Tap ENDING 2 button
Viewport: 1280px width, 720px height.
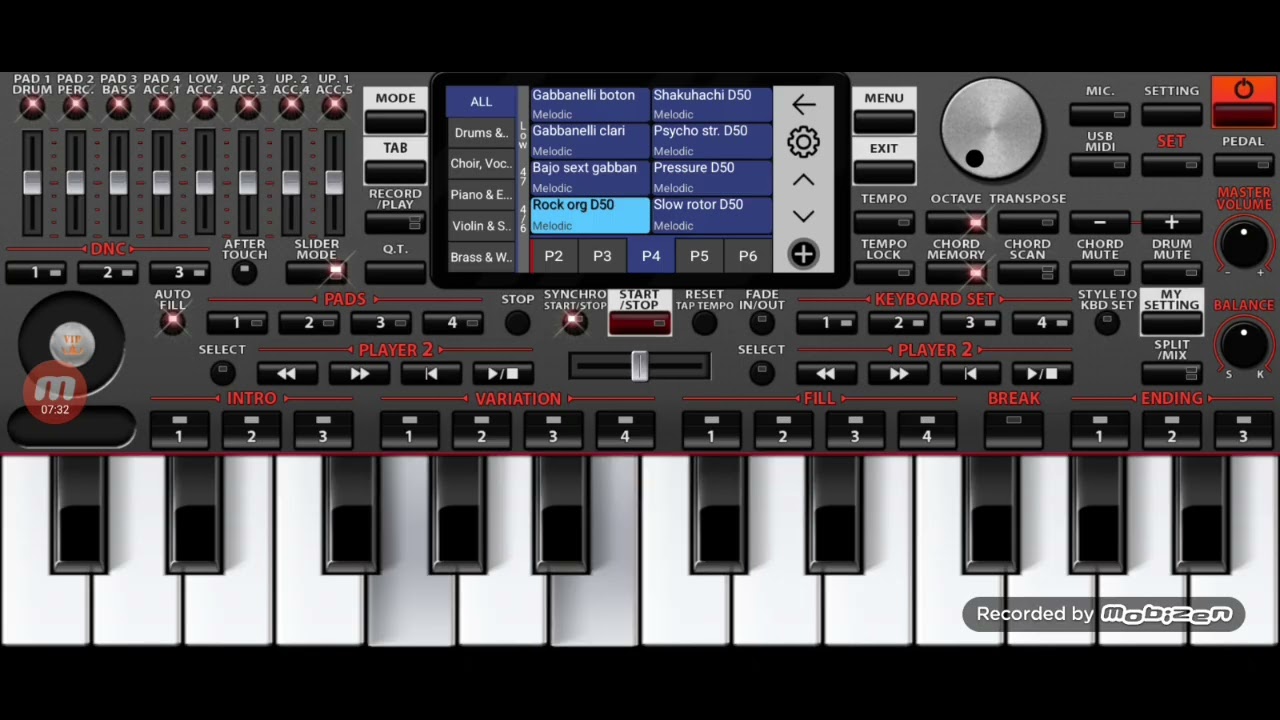coord(1171,428)
